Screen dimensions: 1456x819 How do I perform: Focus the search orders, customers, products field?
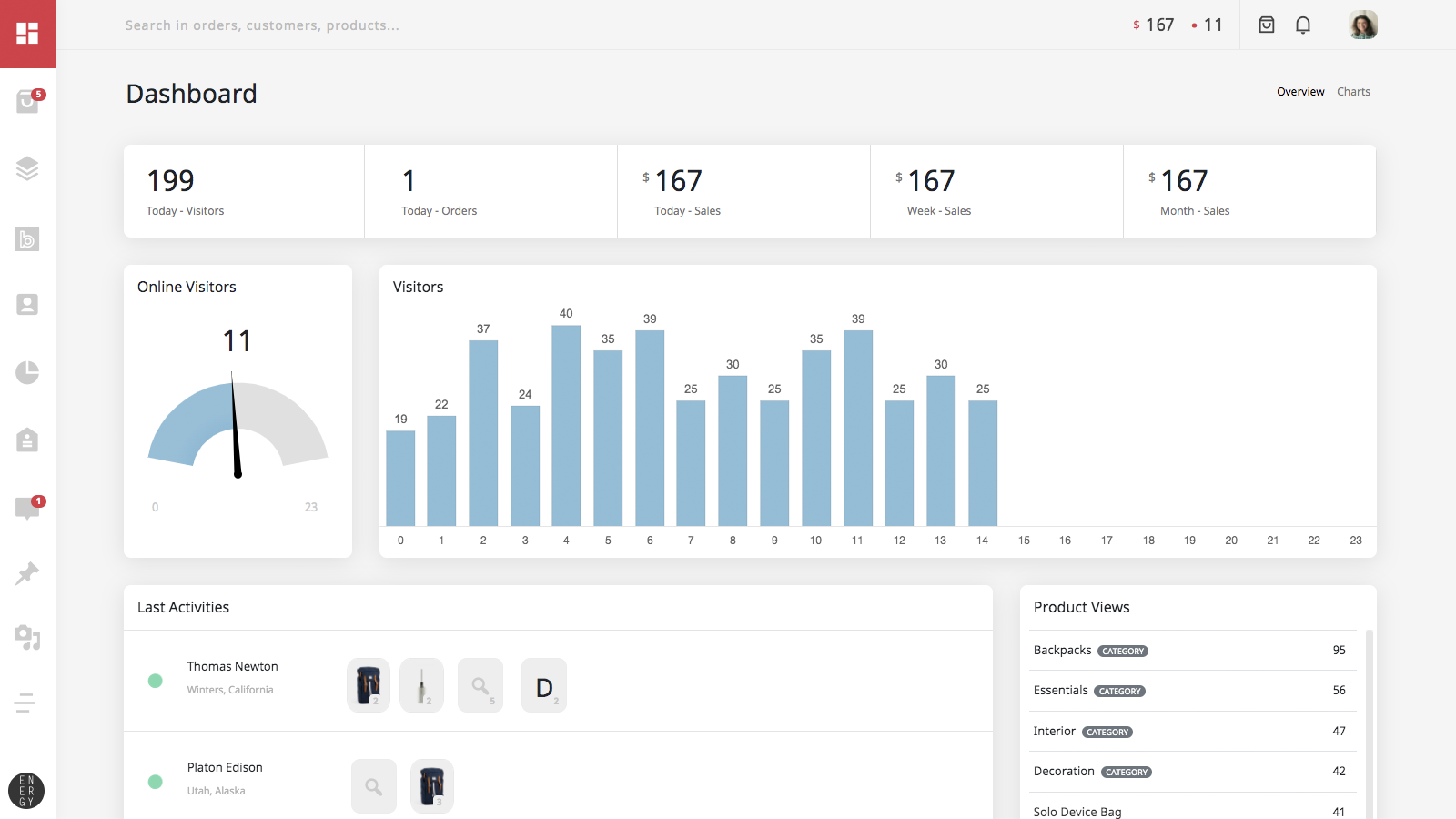[x=262, y=25]
